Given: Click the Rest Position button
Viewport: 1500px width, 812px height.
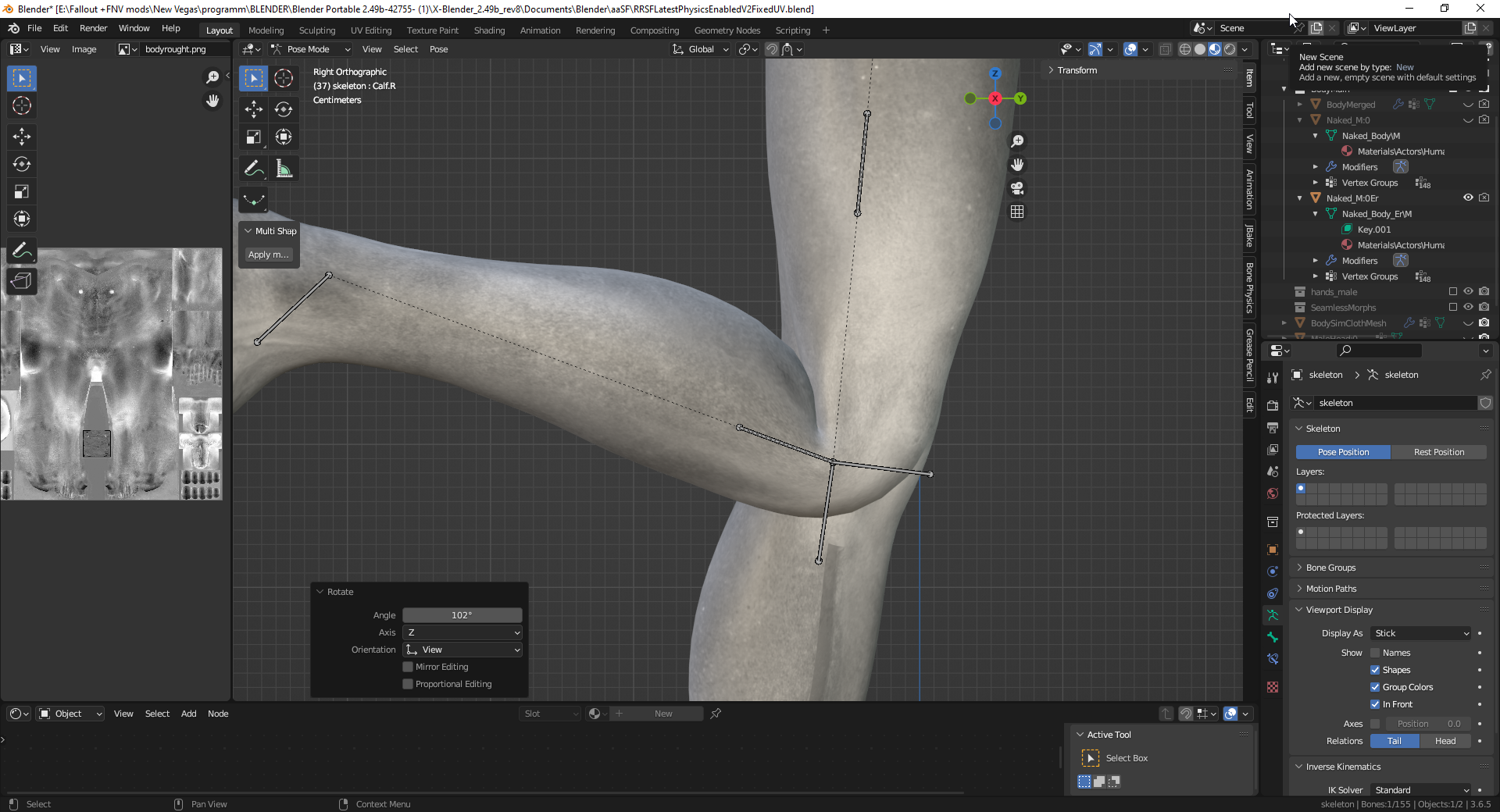Looking at the screenshot, I should tap(1438, 452).
